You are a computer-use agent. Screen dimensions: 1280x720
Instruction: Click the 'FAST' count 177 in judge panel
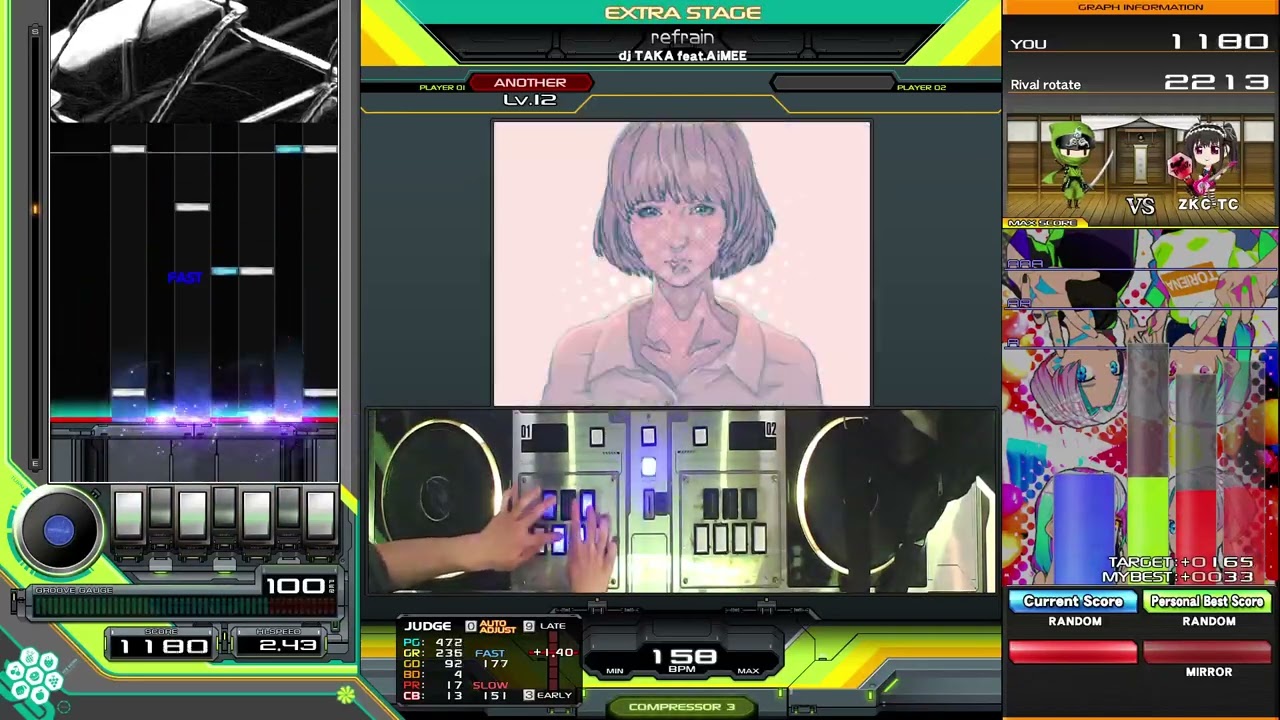pyautogui.click(x=496, y=664)
